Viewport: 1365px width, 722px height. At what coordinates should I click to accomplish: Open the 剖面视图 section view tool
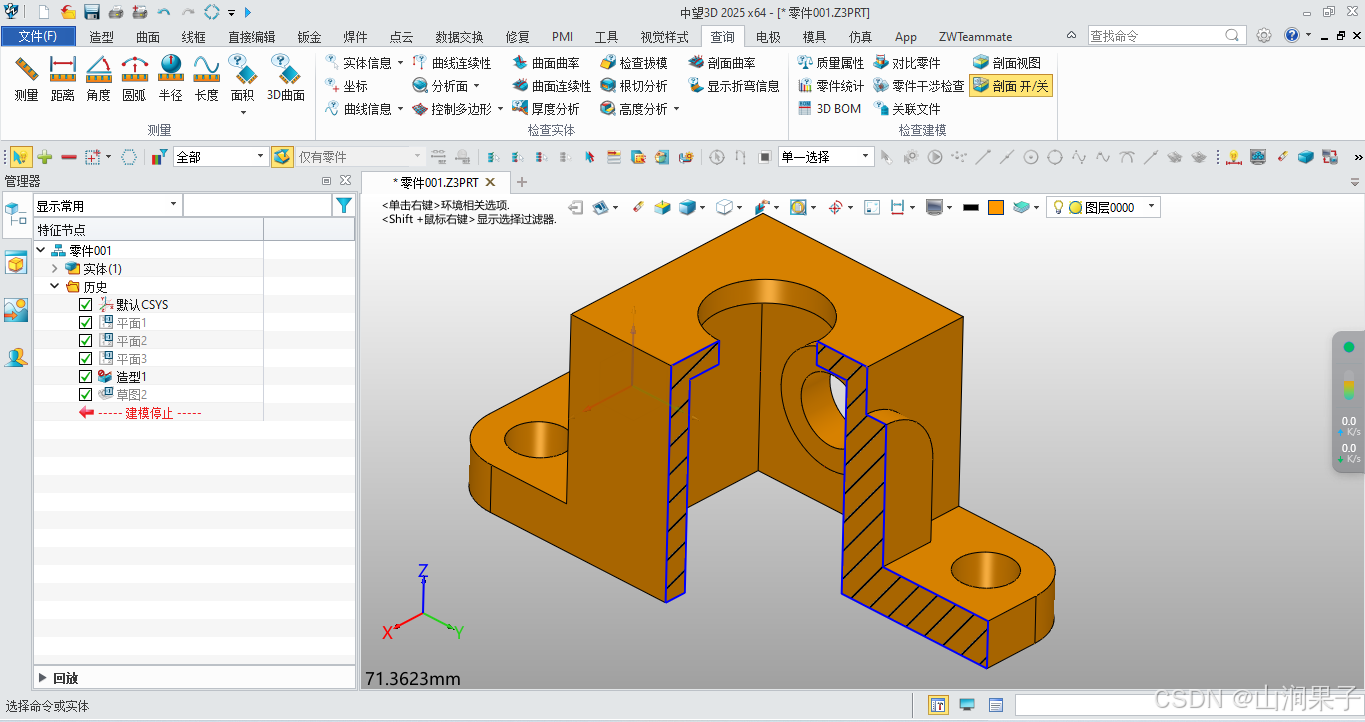tap(1007, 63)
